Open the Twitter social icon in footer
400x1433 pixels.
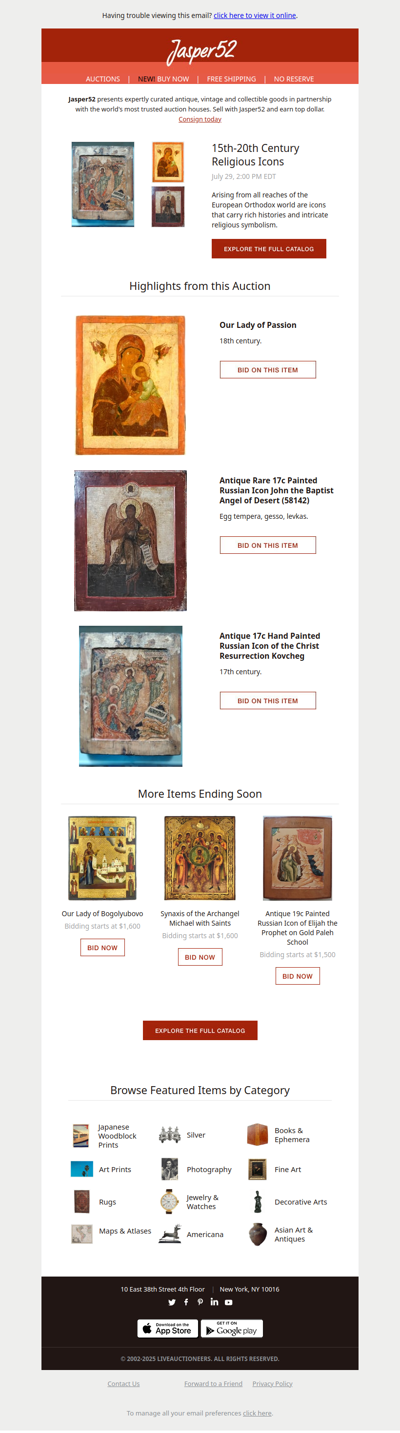[172, 1302]
